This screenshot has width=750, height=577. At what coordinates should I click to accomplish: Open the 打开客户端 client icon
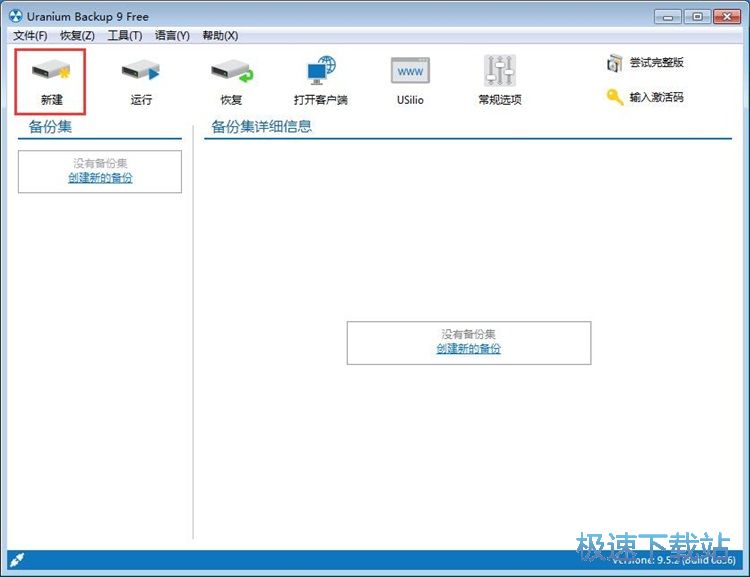tap(321, 70)
